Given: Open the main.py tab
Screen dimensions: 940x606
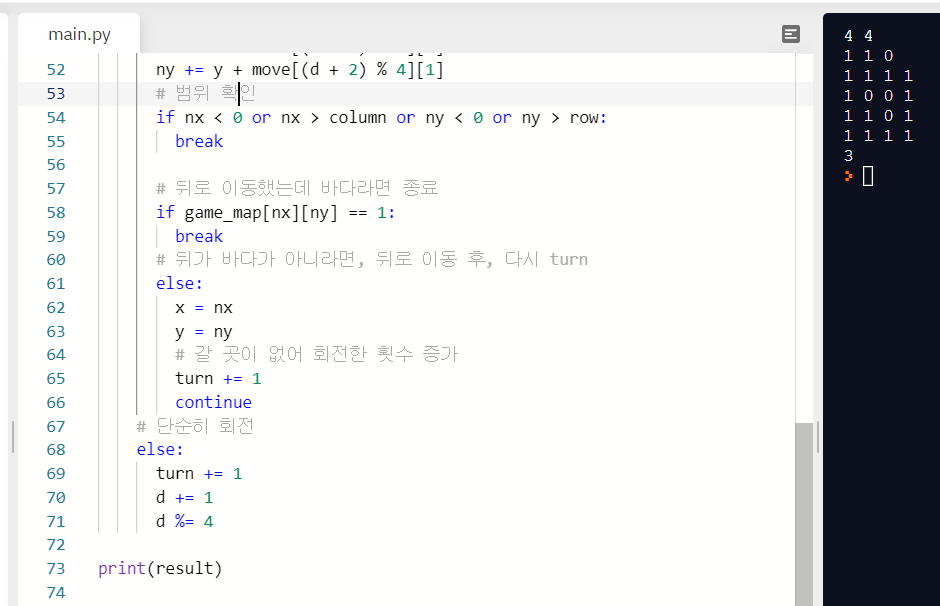Looking at the screenshot, I should coord(79,35).
